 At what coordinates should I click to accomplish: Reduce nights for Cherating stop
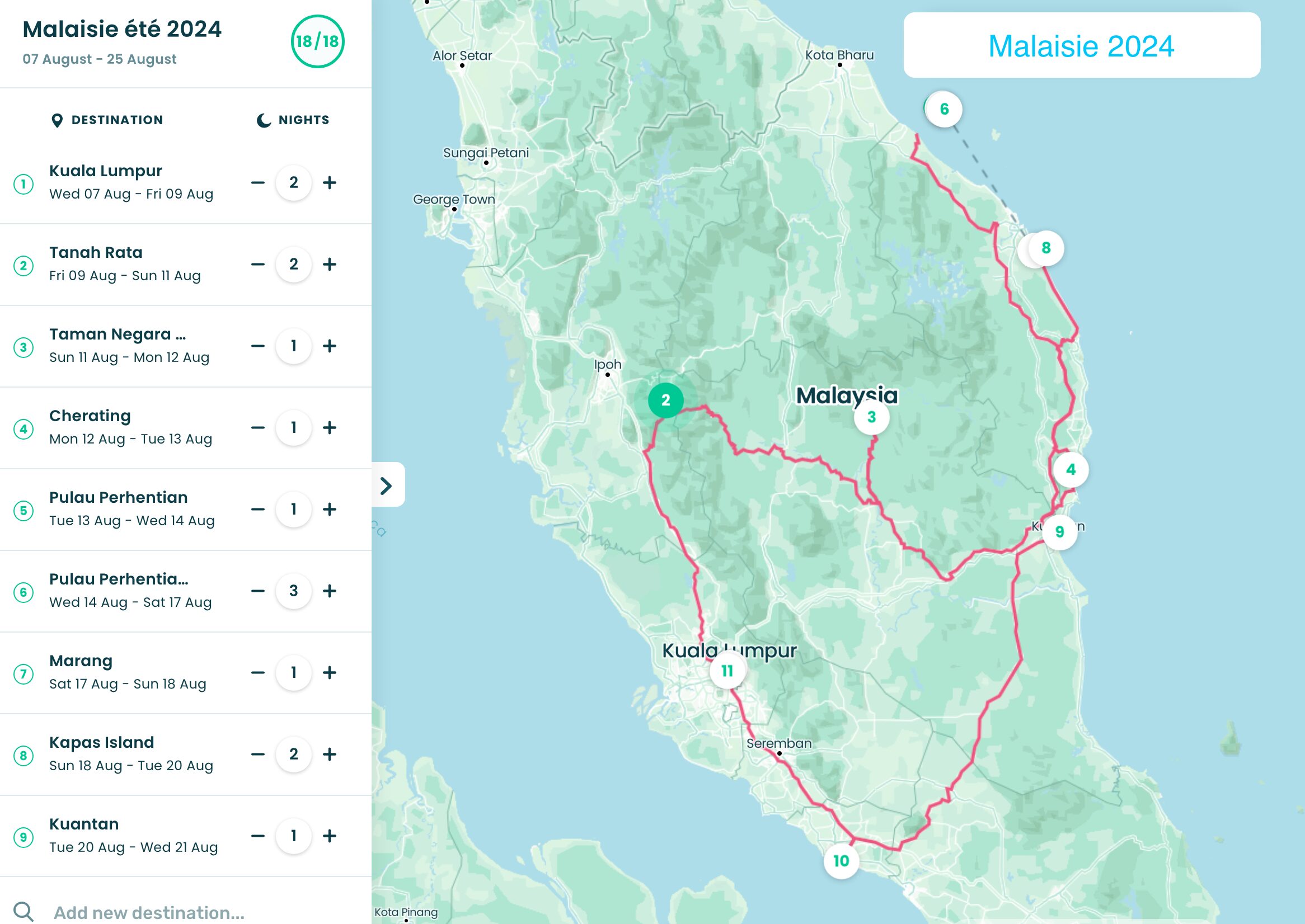(x=258, y=428)
